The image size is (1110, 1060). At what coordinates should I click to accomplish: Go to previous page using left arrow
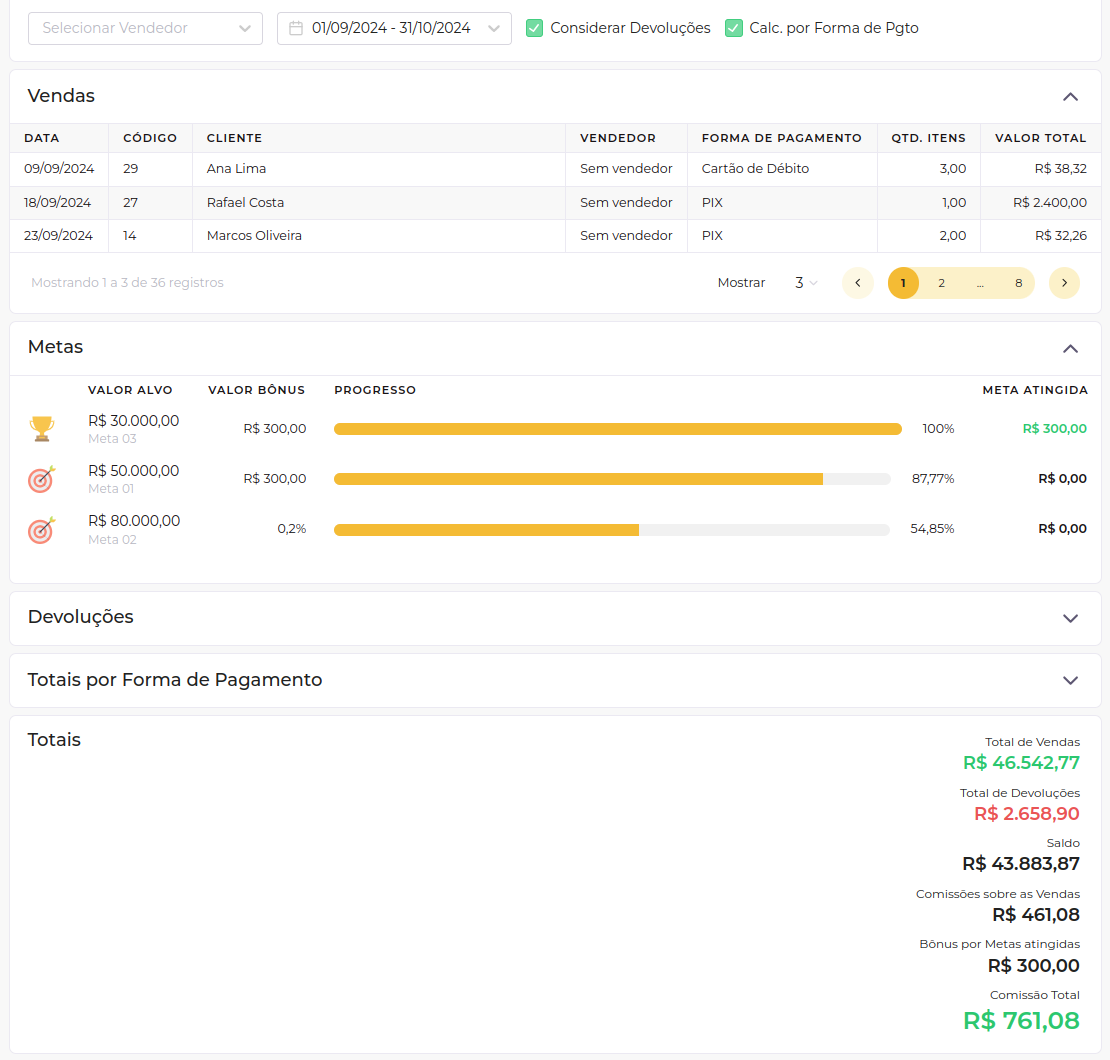pyautogui.click(x=858, y=283)
